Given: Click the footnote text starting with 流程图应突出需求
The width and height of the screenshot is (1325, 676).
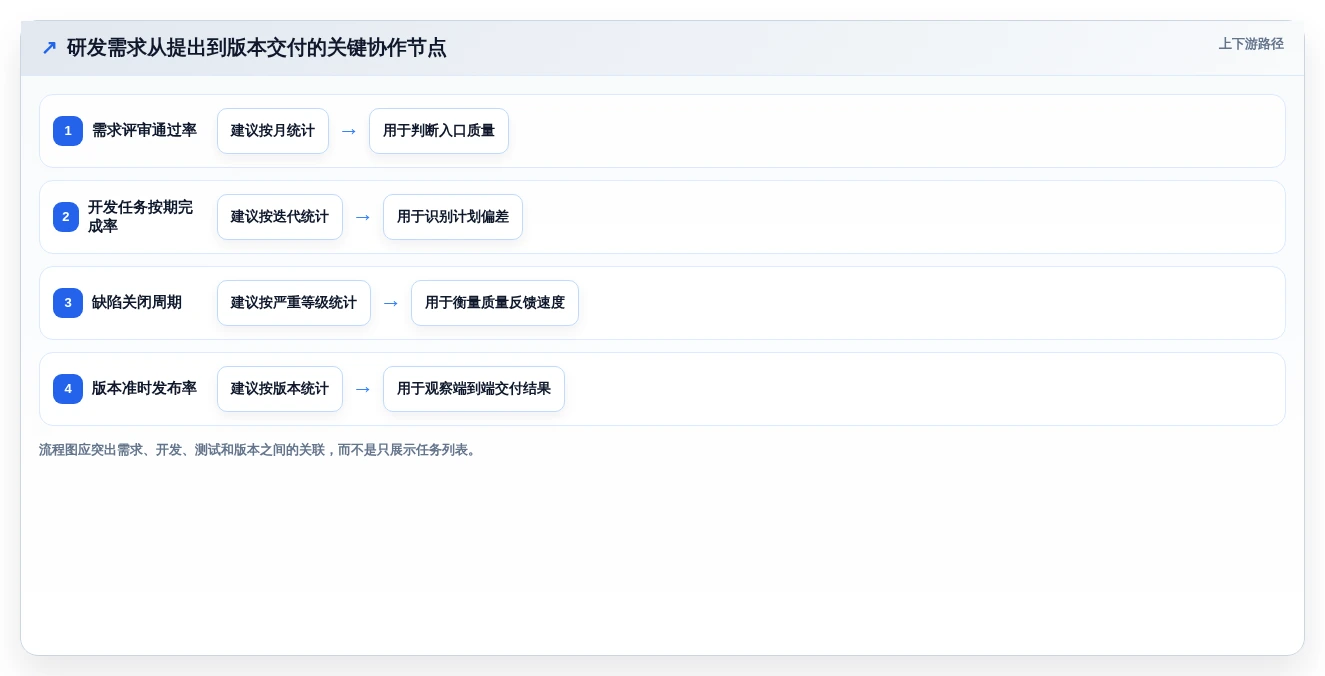Looking at the screenshot, I should (x=260, y=450).
